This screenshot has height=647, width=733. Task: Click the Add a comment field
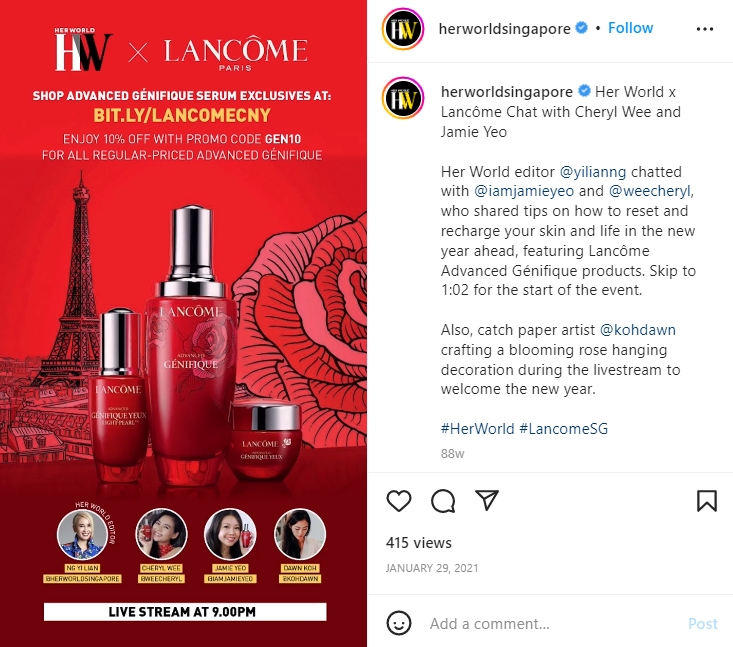(x=552, y=624)
